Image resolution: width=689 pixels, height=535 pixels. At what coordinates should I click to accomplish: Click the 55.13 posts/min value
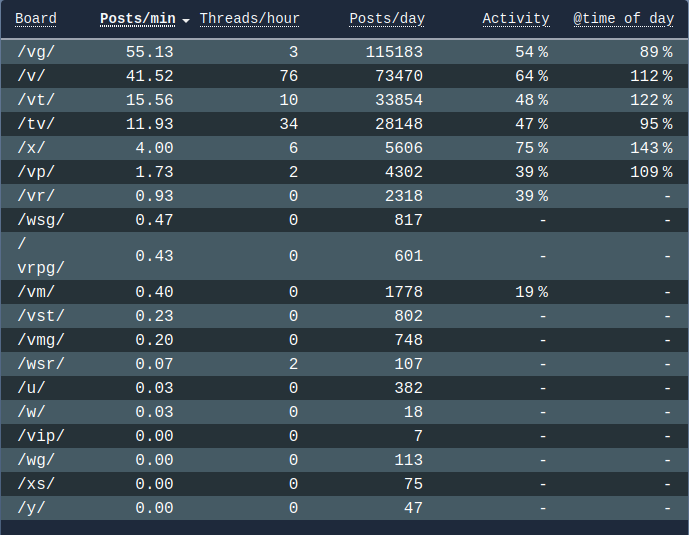click(x=150, y=52)
